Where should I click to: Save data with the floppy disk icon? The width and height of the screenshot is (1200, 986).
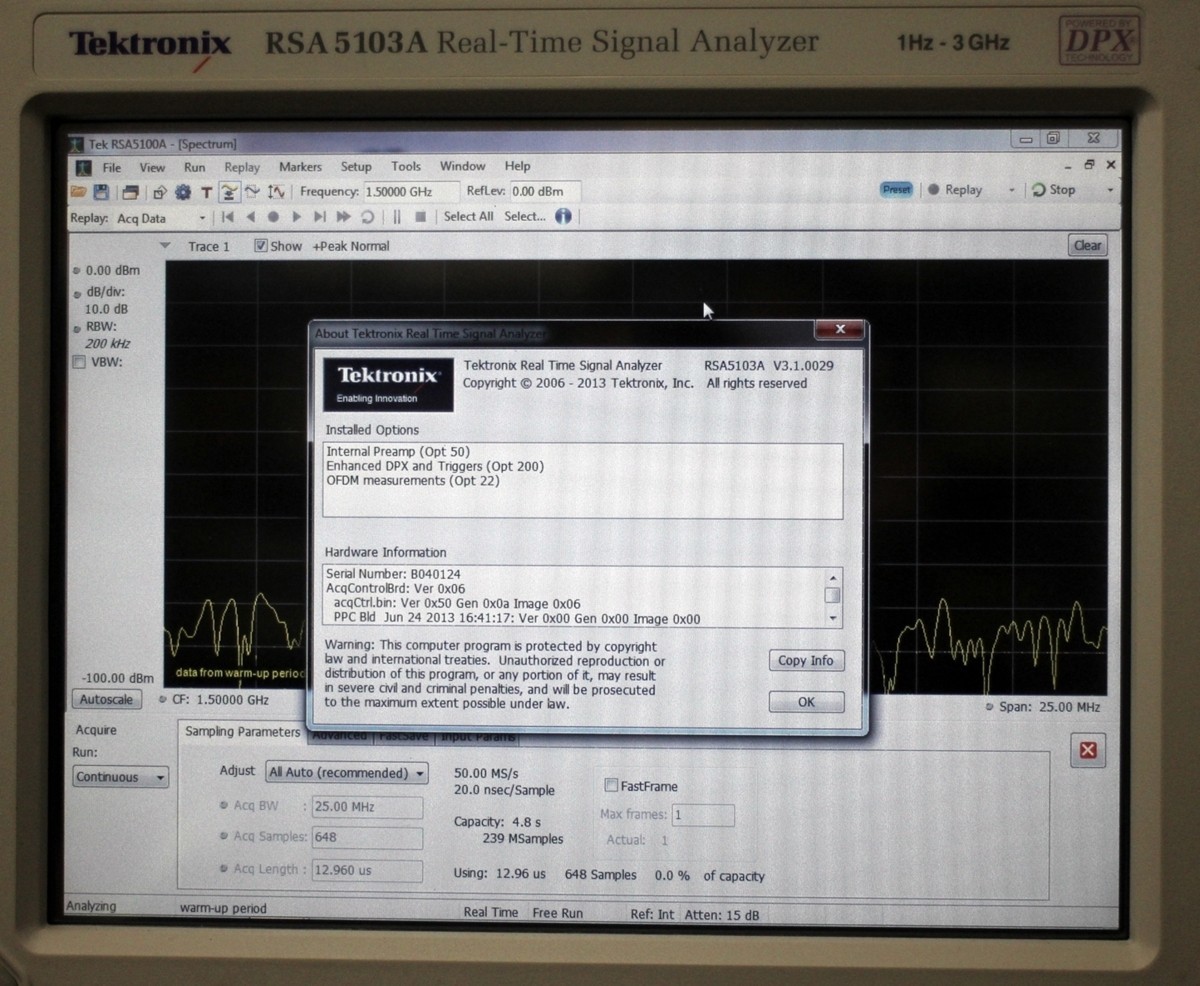pos(101,192)
